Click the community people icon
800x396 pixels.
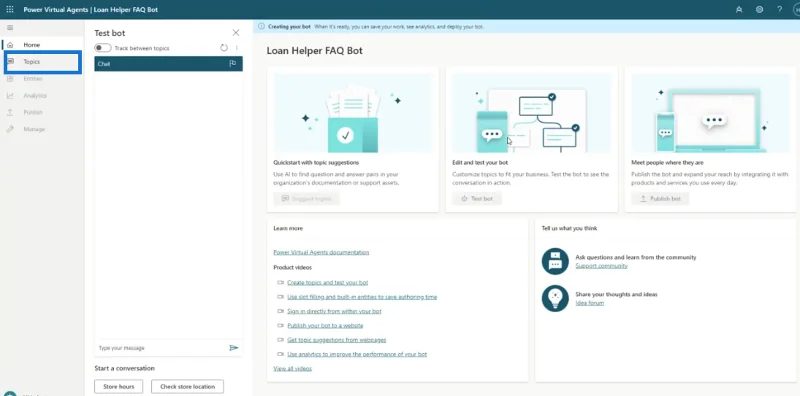(555, 261)
